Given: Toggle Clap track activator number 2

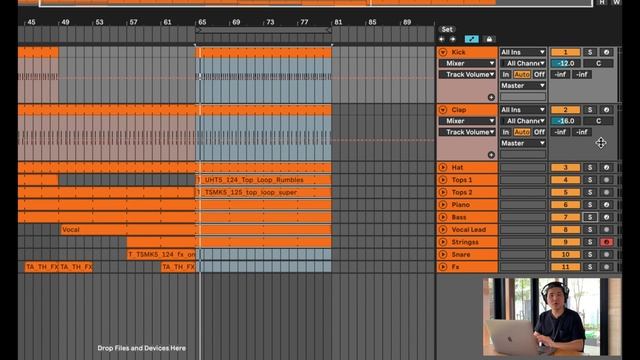Looking at the screenshot, I should [565, 110].
